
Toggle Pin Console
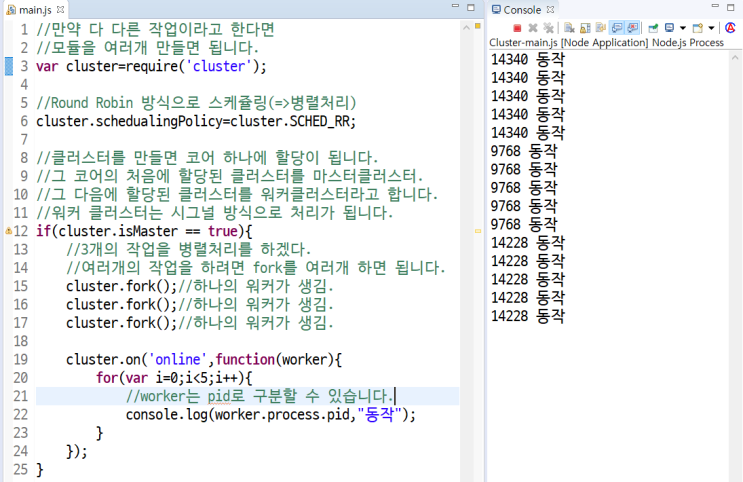[653, 28]
